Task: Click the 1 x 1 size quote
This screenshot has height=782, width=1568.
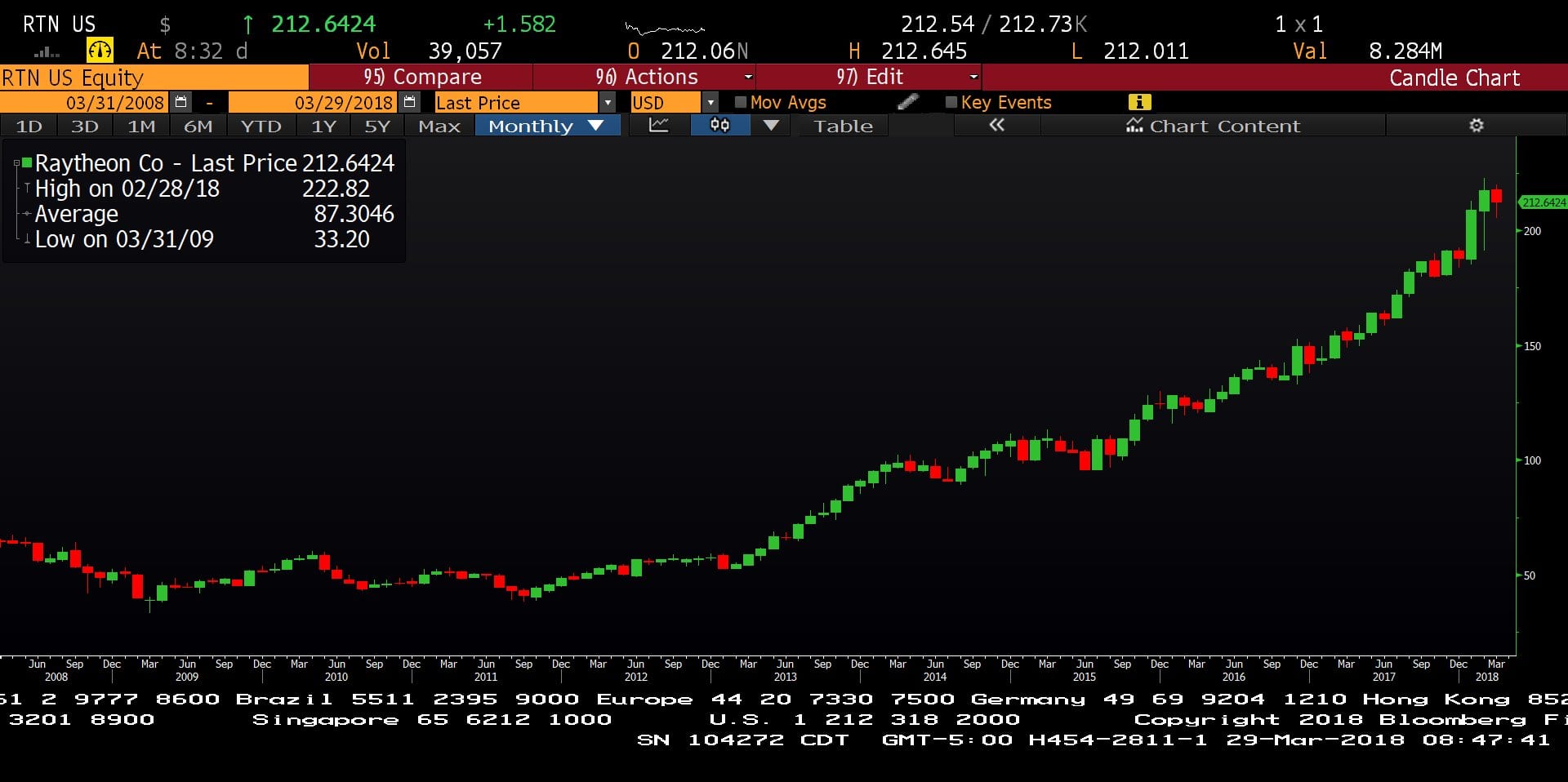Action: pyautogui.click(x=1298, y=24)
